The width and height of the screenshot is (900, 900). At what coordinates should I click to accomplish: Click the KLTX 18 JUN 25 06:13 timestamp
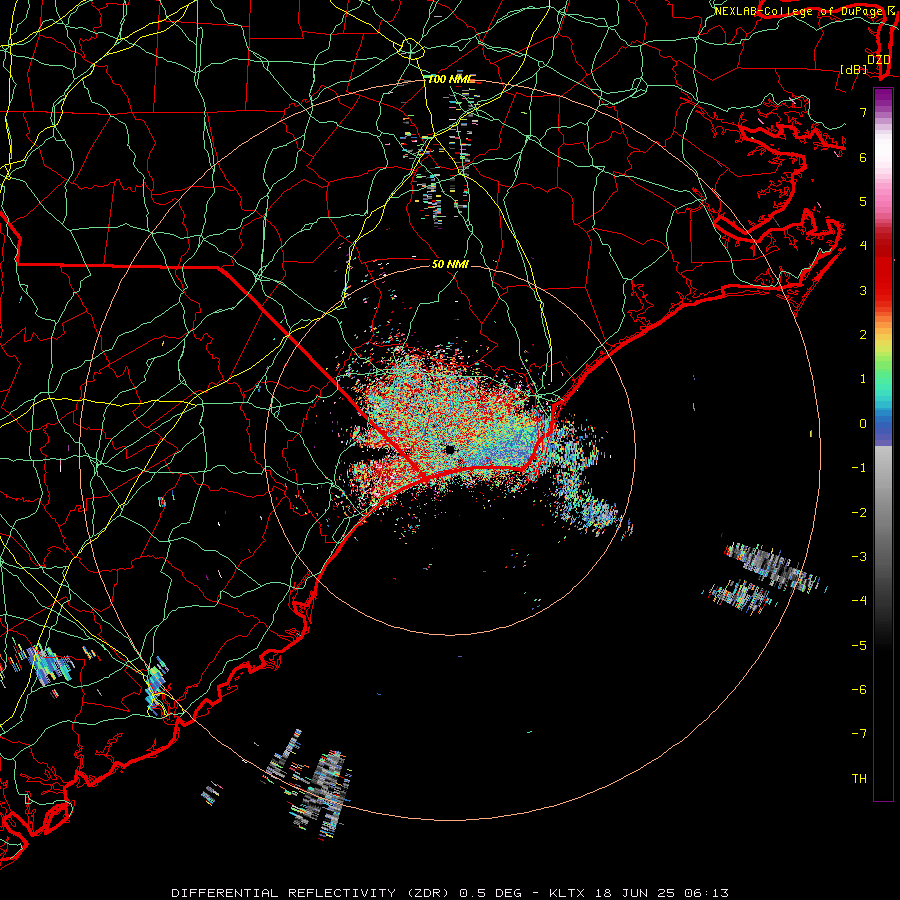(639, 893)
